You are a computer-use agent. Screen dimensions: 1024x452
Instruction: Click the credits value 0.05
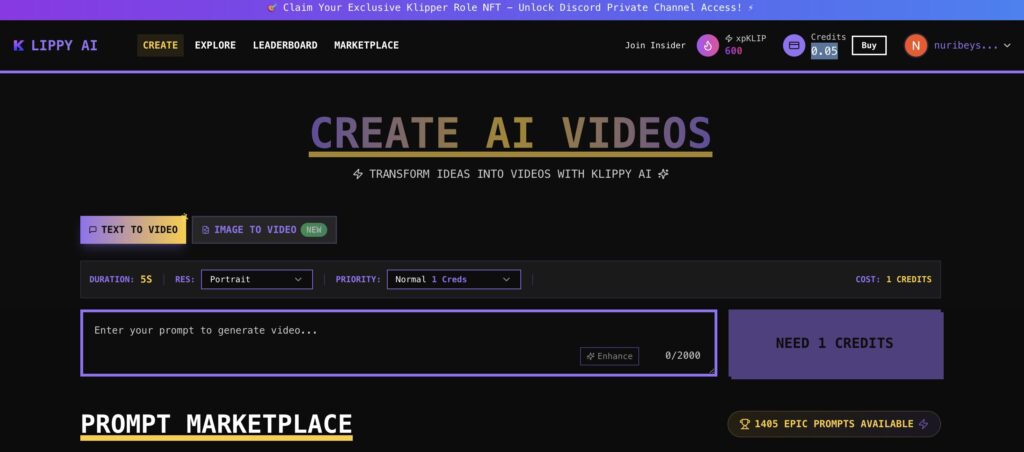[824, 51]
